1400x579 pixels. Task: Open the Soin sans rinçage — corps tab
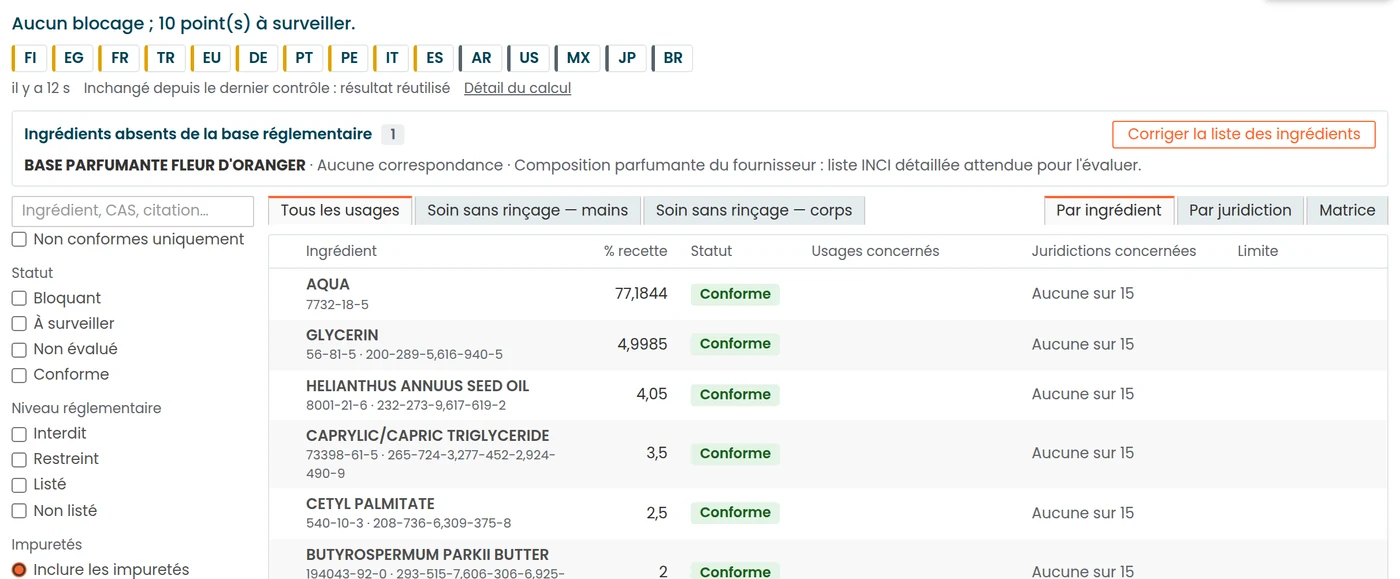point(754,210)
